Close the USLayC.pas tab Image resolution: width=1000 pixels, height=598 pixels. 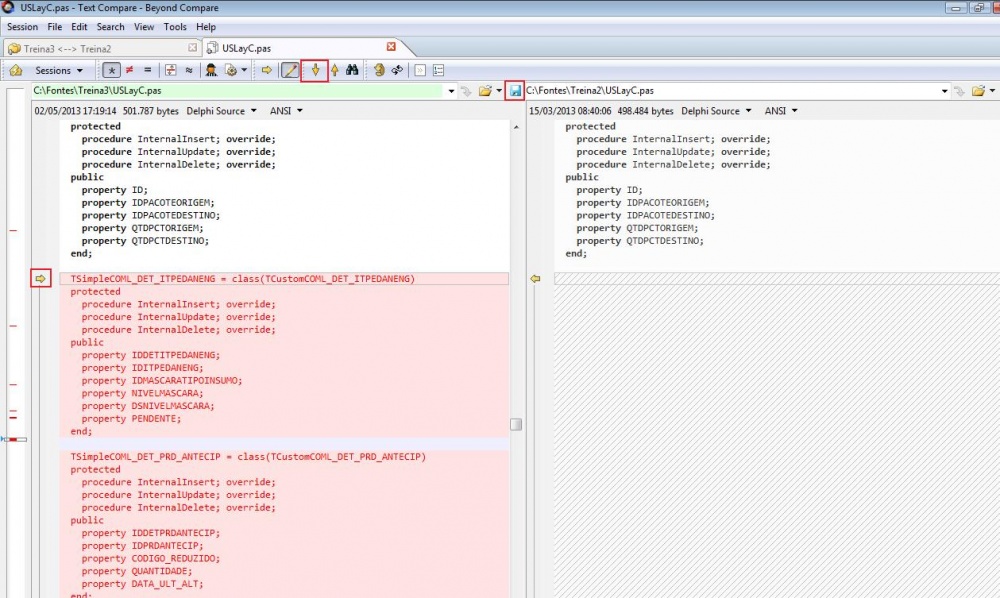391,47
